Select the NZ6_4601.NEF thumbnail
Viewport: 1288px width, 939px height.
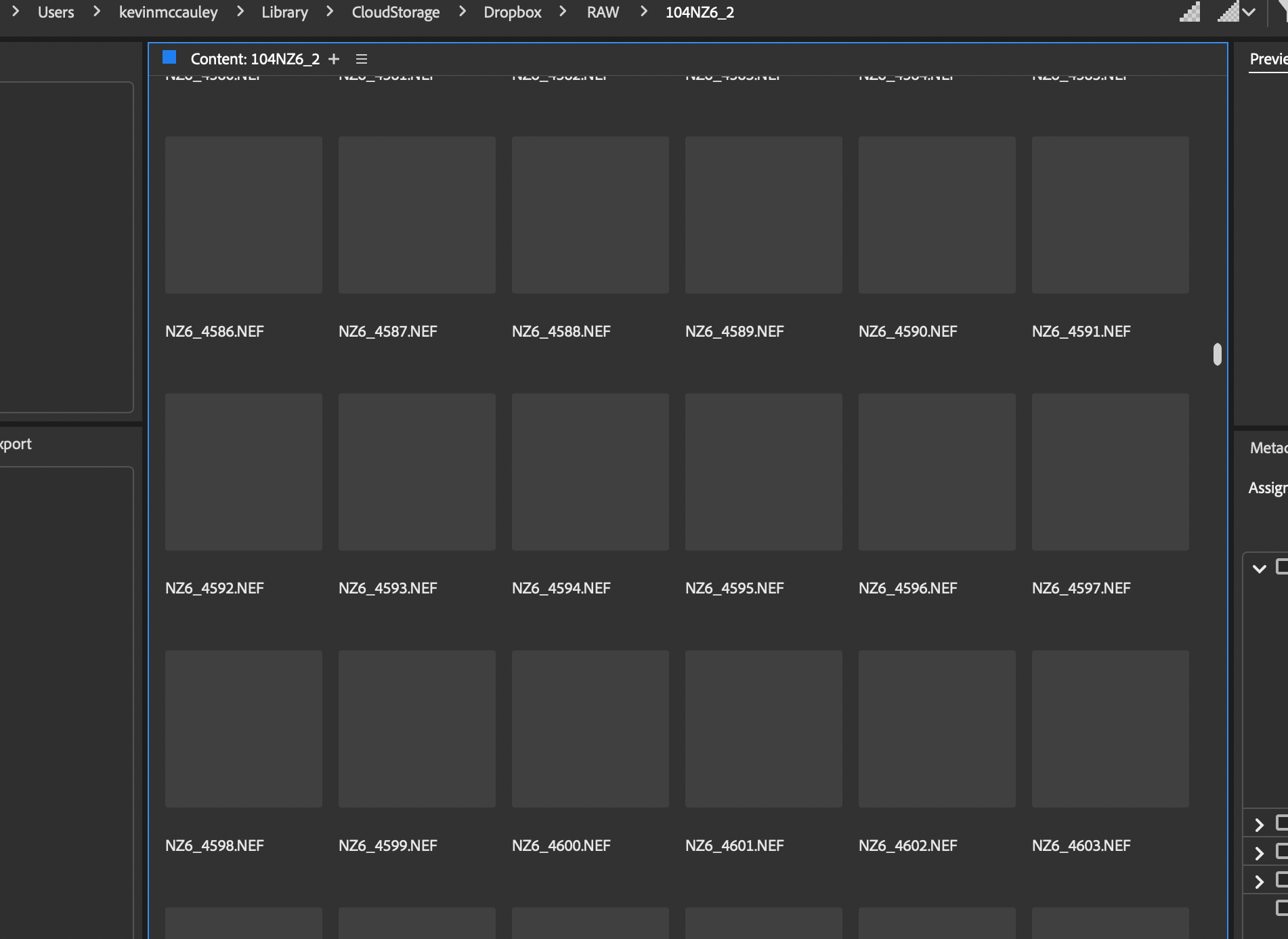(x=763, y=730)
